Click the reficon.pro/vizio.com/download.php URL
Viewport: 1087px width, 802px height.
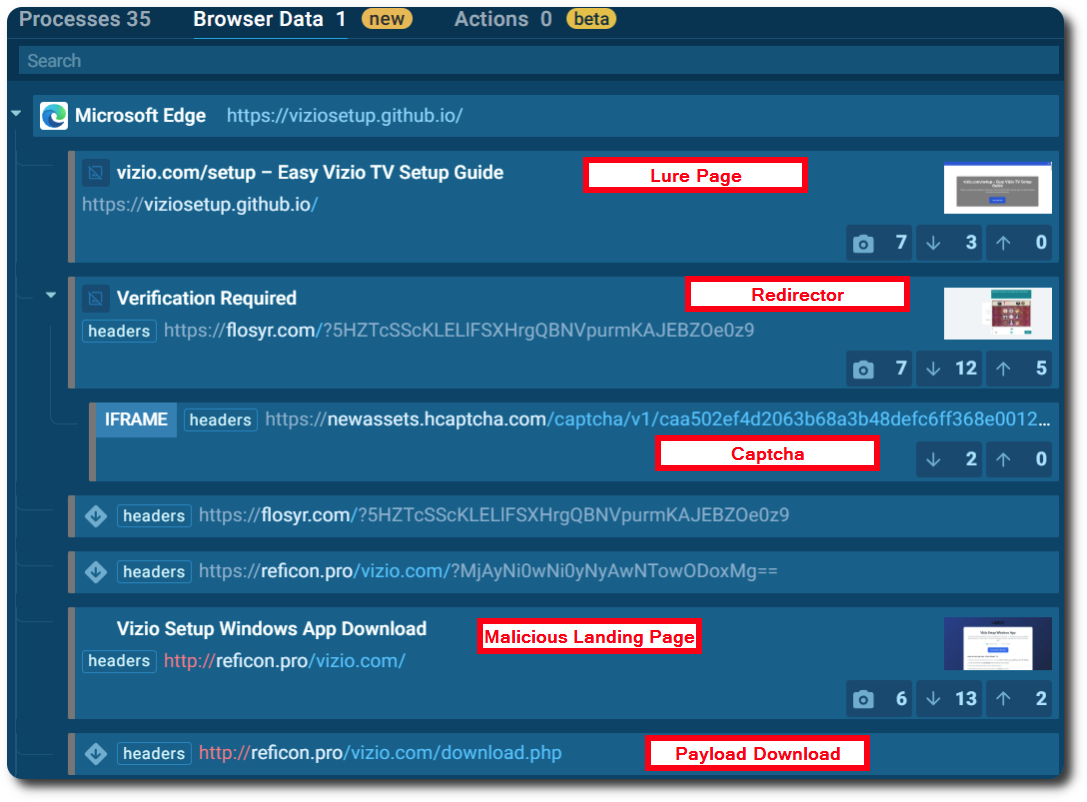click(x=381, y=753)
